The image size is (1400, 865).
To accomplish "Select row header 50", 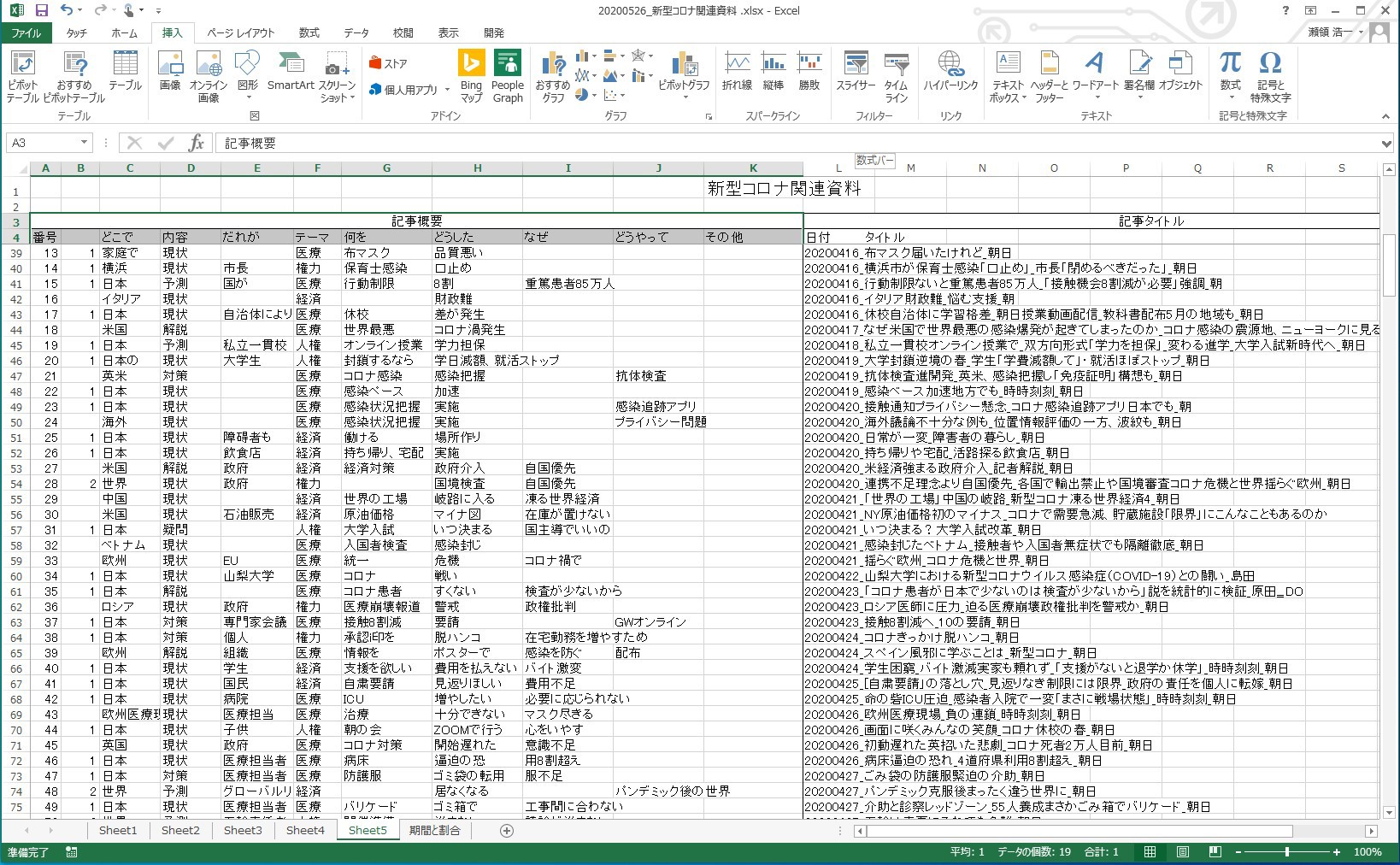I will point(15,422).
